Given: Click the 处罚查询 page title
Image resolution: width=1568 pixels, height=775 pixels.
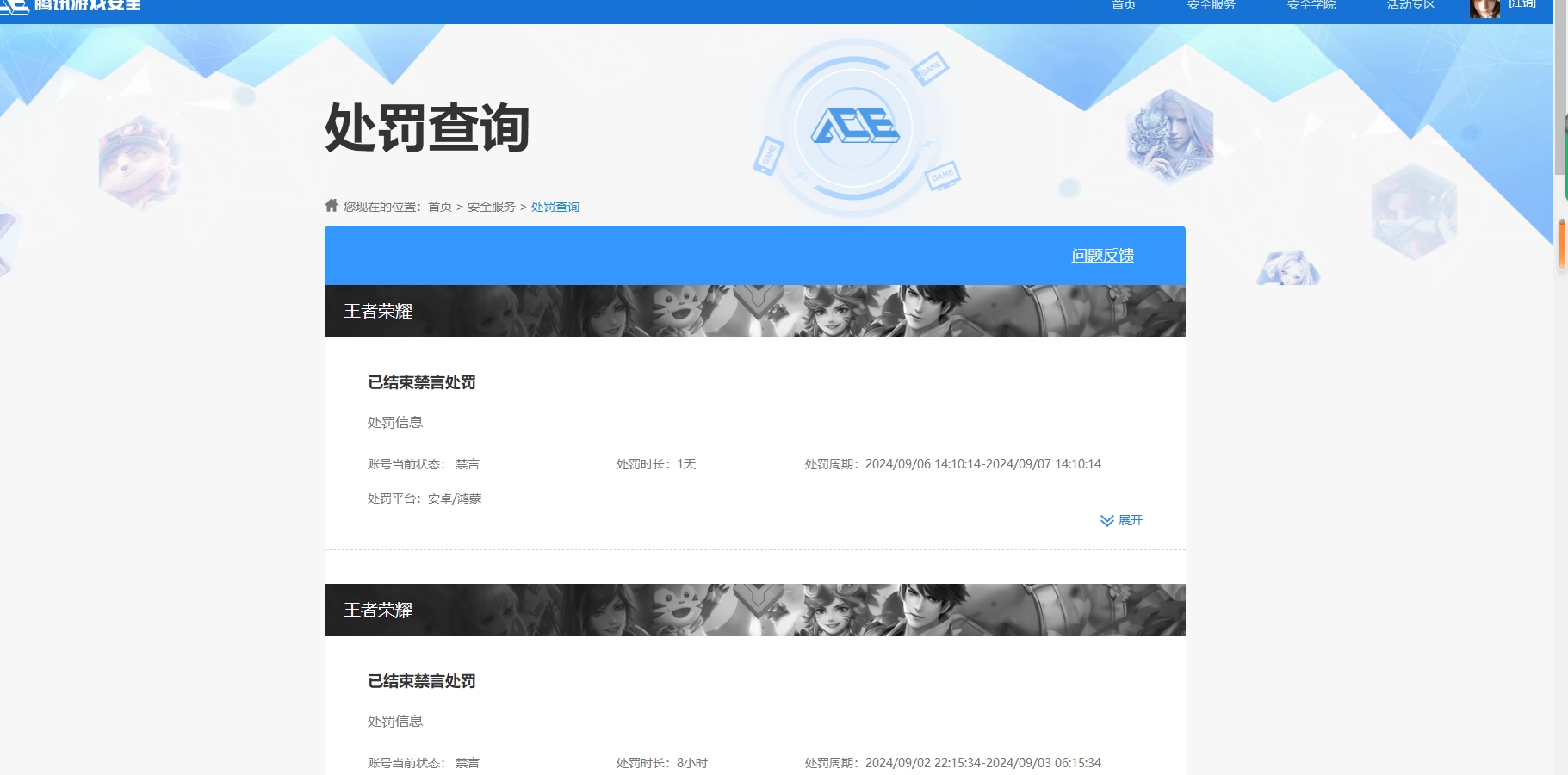Looking at the screenshot, I should [x=427, y=127].
